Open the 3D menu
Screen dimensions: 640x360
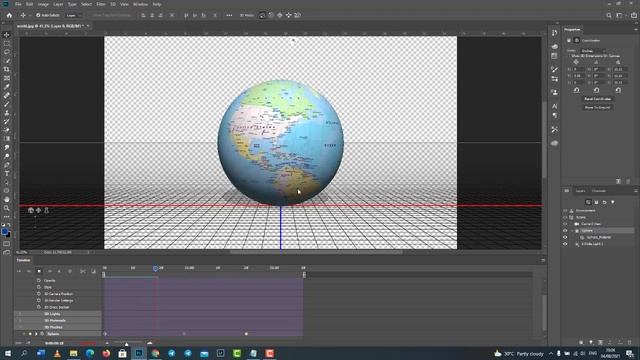[x=113, y=4]
